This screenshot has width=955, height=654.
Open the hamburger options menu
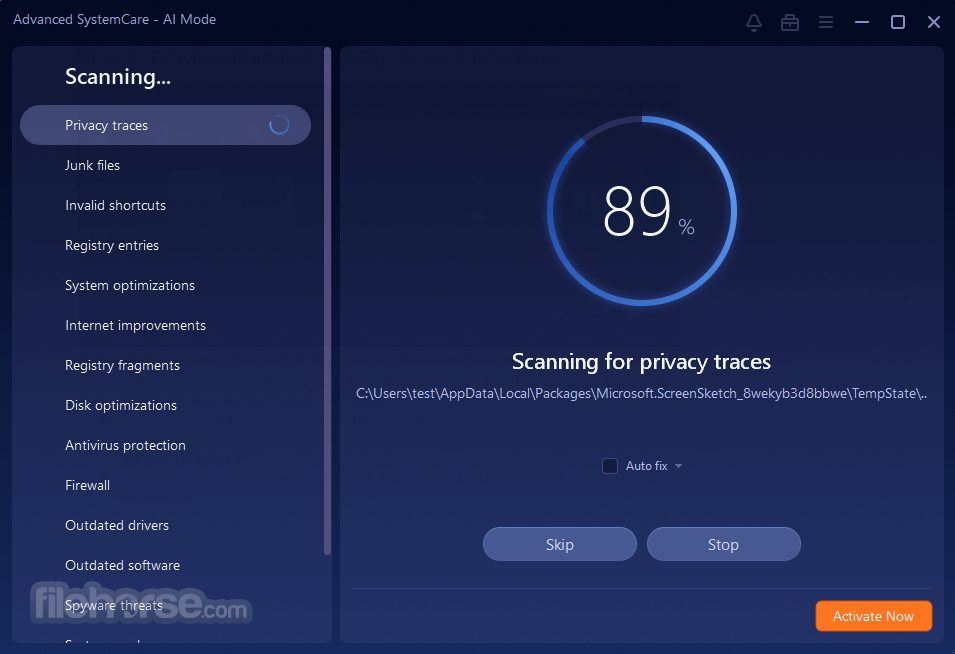click(826, 23)
